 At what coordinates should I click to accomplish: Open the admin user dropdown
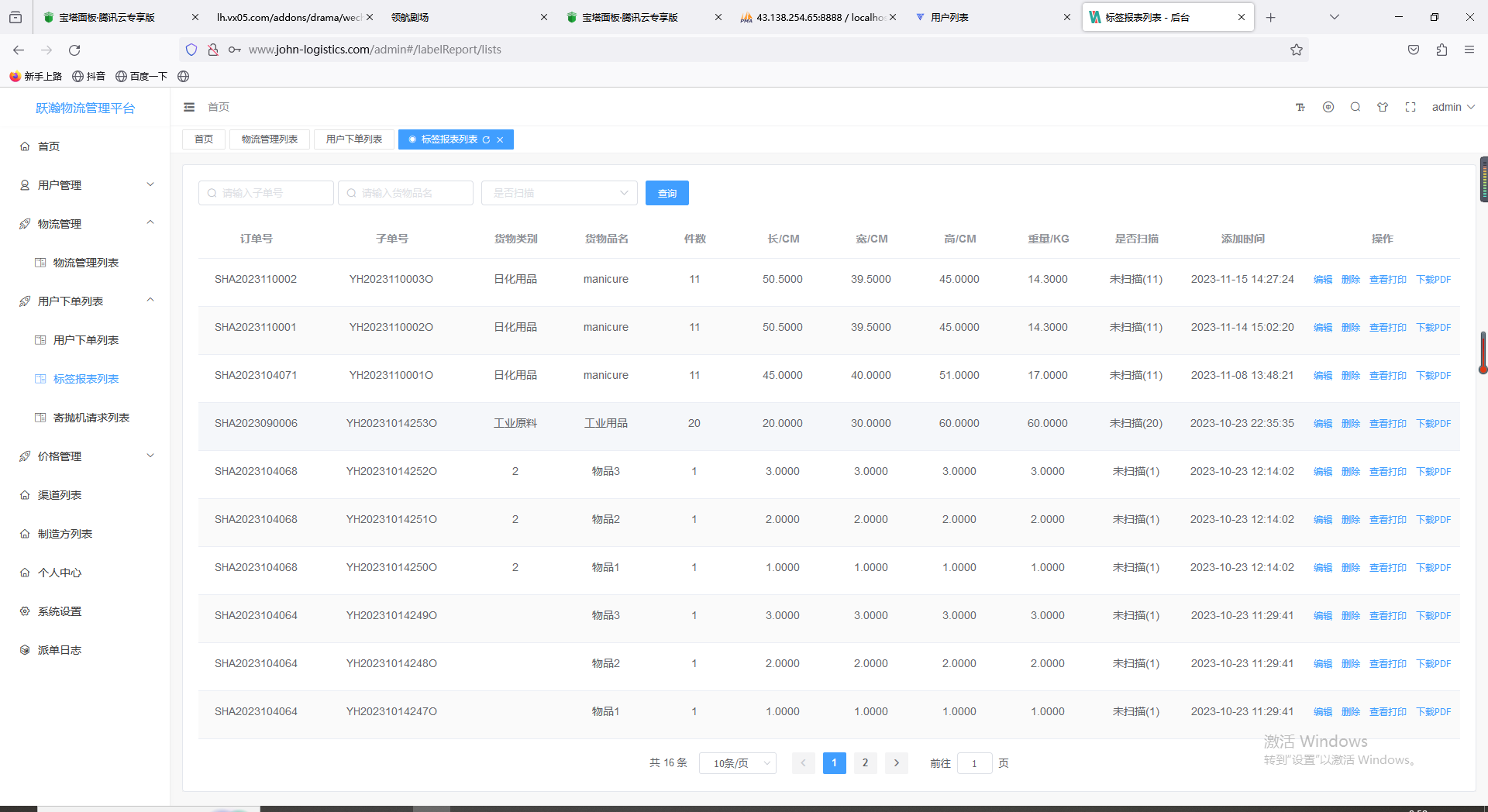(1453, 107)
